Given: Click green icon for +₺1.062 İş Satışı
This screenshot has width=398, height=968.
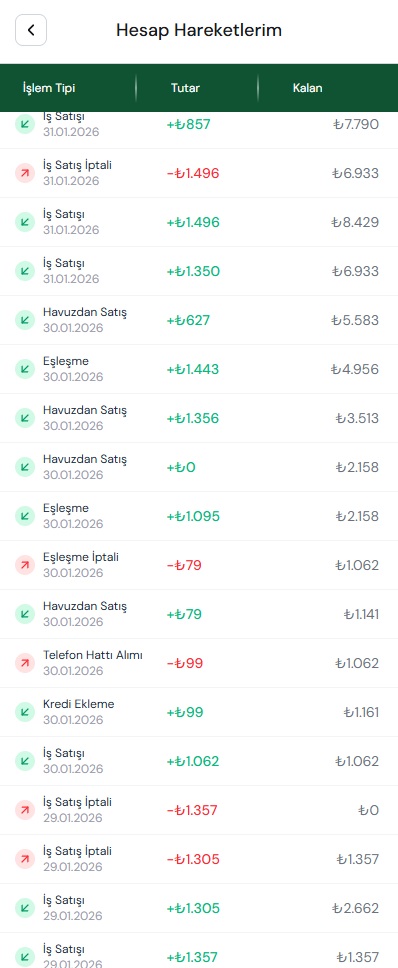Looking at the screenshot, I should coord(25,761).
